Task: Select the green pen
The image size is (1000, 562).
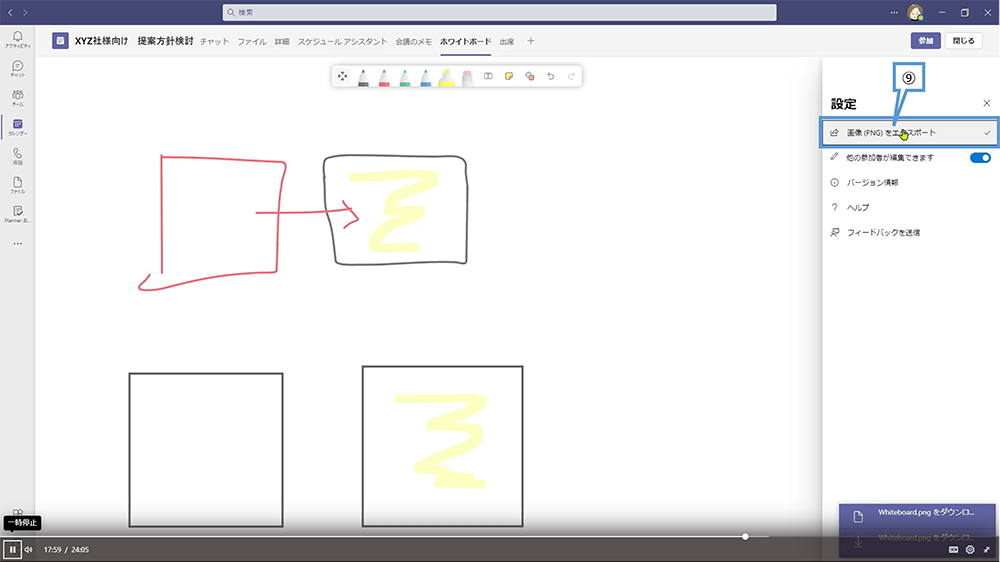Action: coord(405,77)
